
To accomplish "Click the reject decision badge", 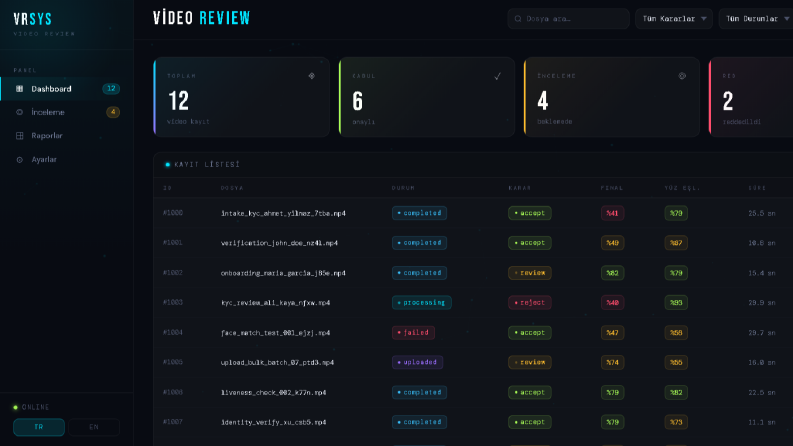I will click(x=530, y=302).
